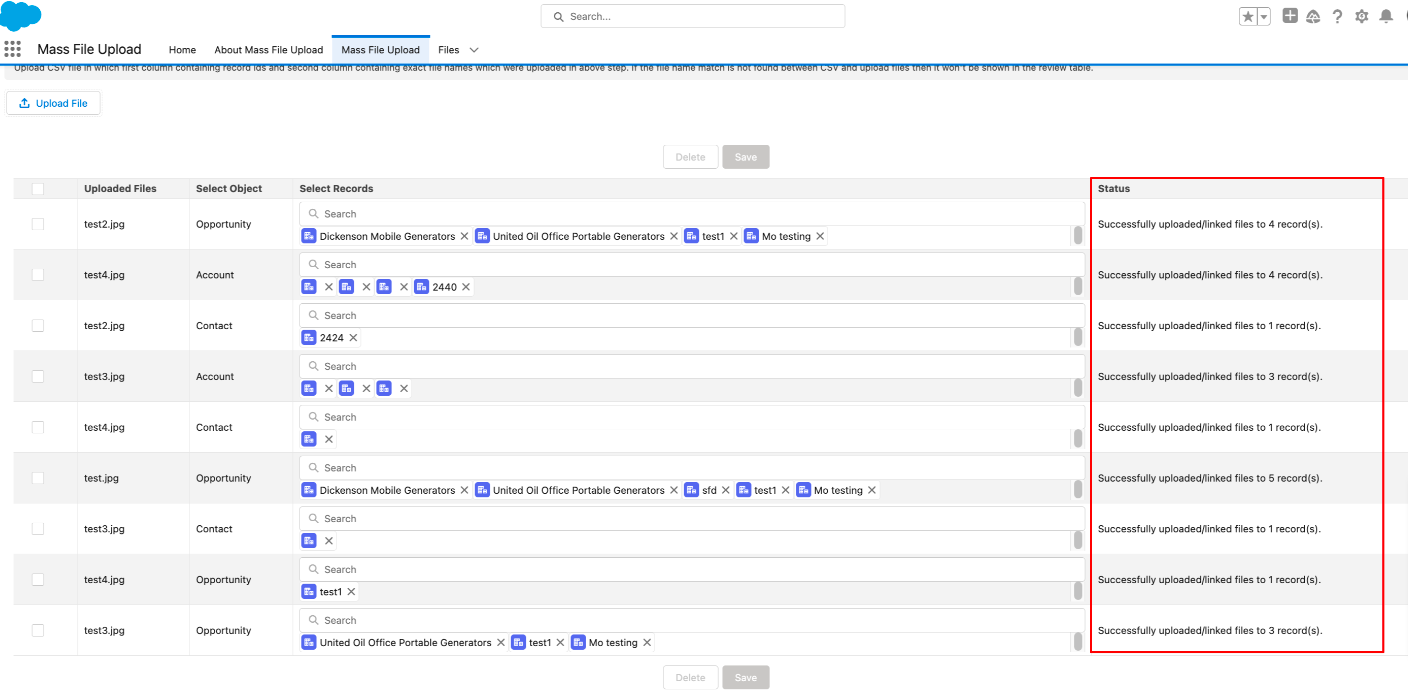Open About Mass File Upload tab
The width and height of the screenshot is (1408, 694).
click(269, 50)
